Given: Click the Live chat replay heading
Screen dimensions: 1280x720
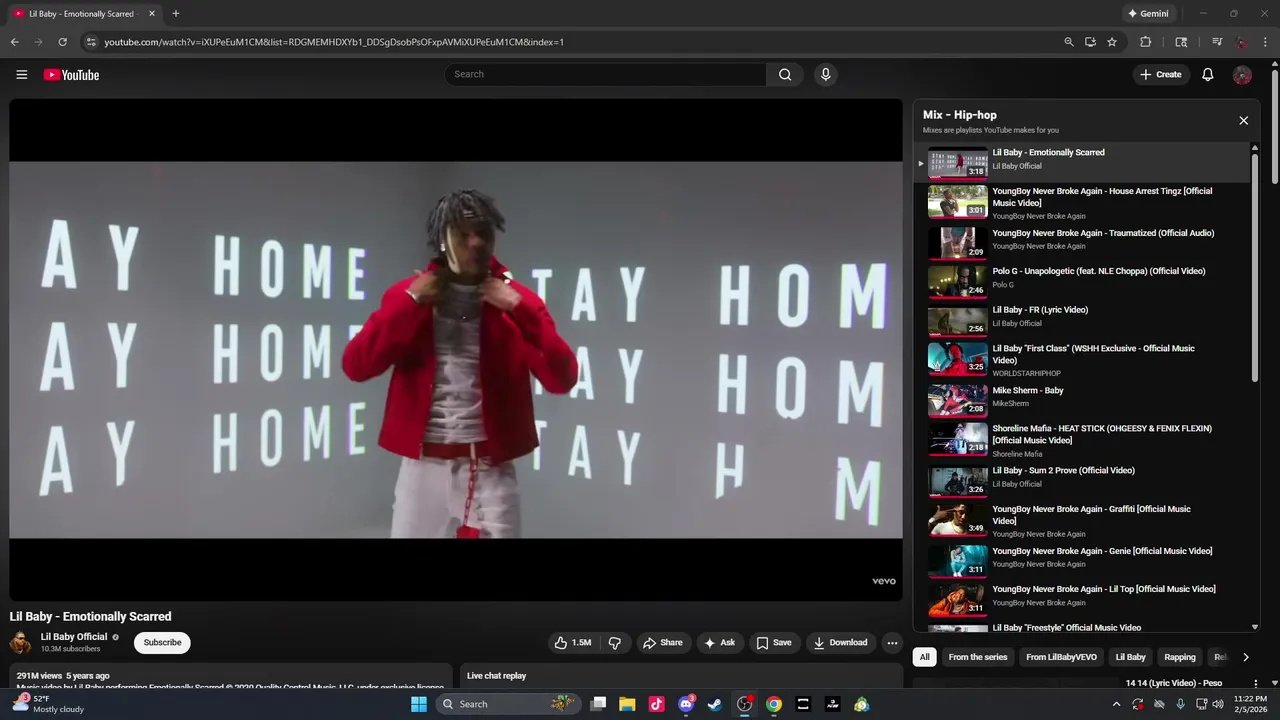Looking at the screenshot, I should [x=496, y=676].
